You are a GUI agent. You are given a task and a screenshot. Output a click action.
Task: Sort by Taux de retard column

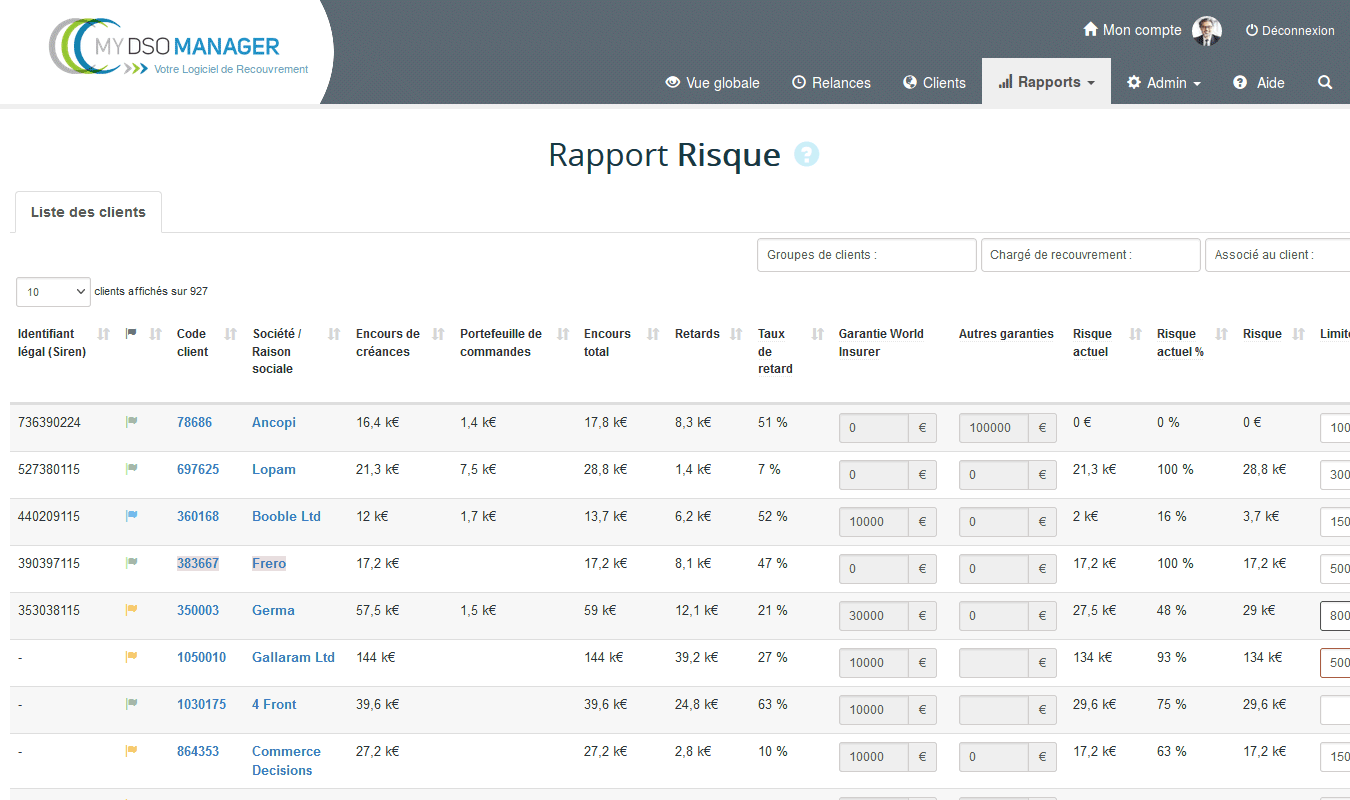818,334
